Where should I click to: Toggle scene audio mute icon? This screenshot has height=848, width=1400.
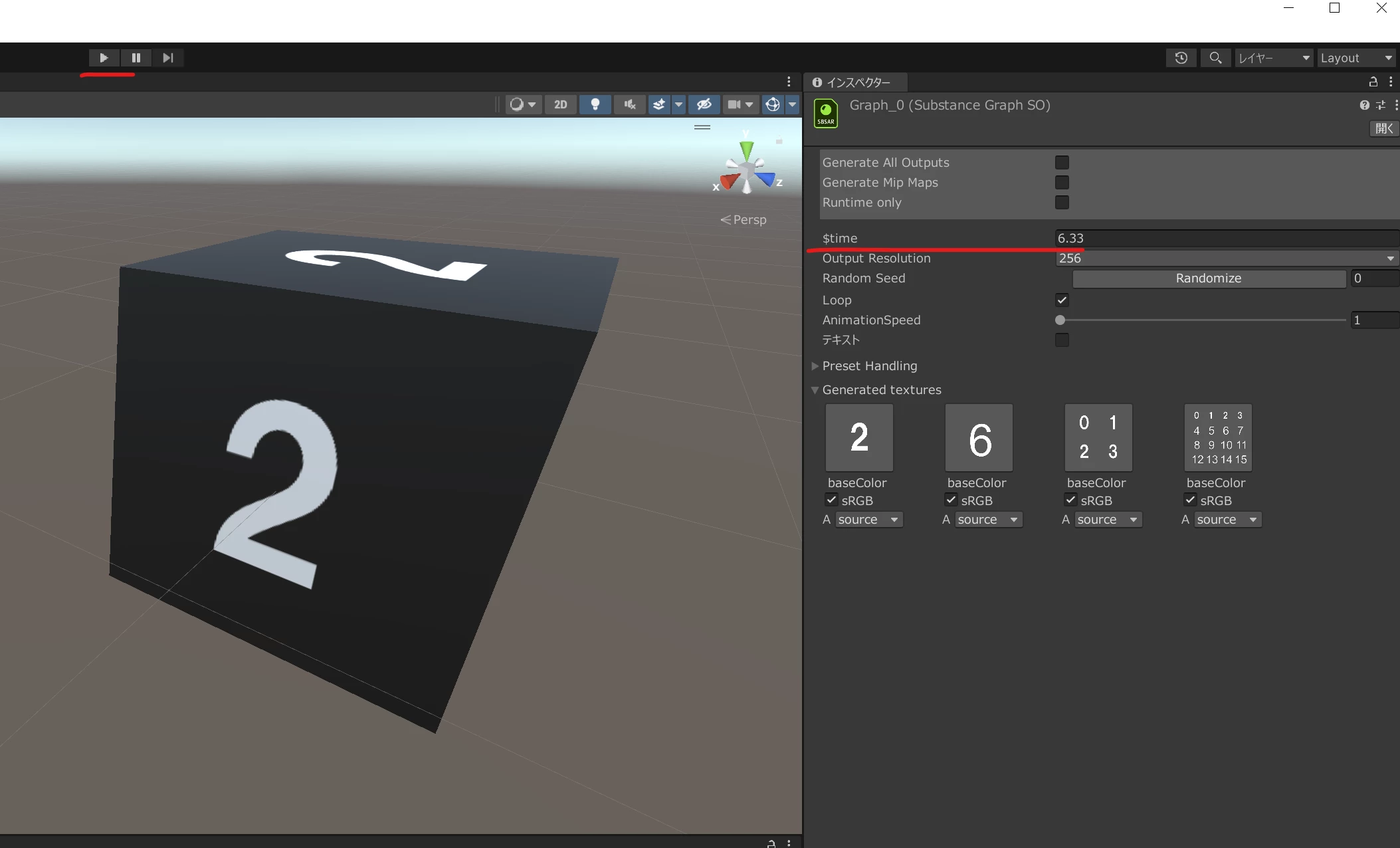[629, 104]
